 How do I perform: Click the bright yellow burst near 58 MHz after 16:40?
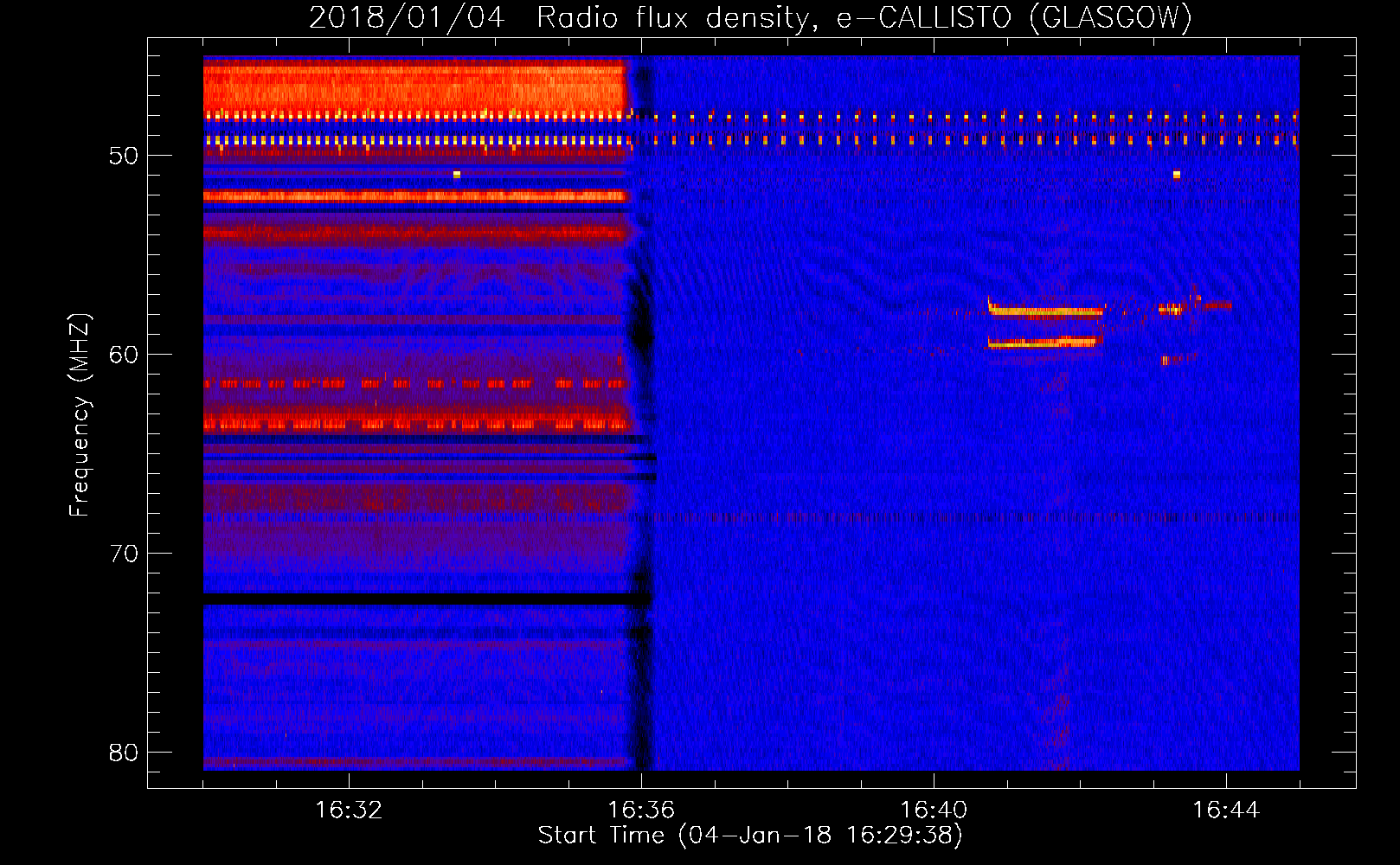coord(1046,310)
